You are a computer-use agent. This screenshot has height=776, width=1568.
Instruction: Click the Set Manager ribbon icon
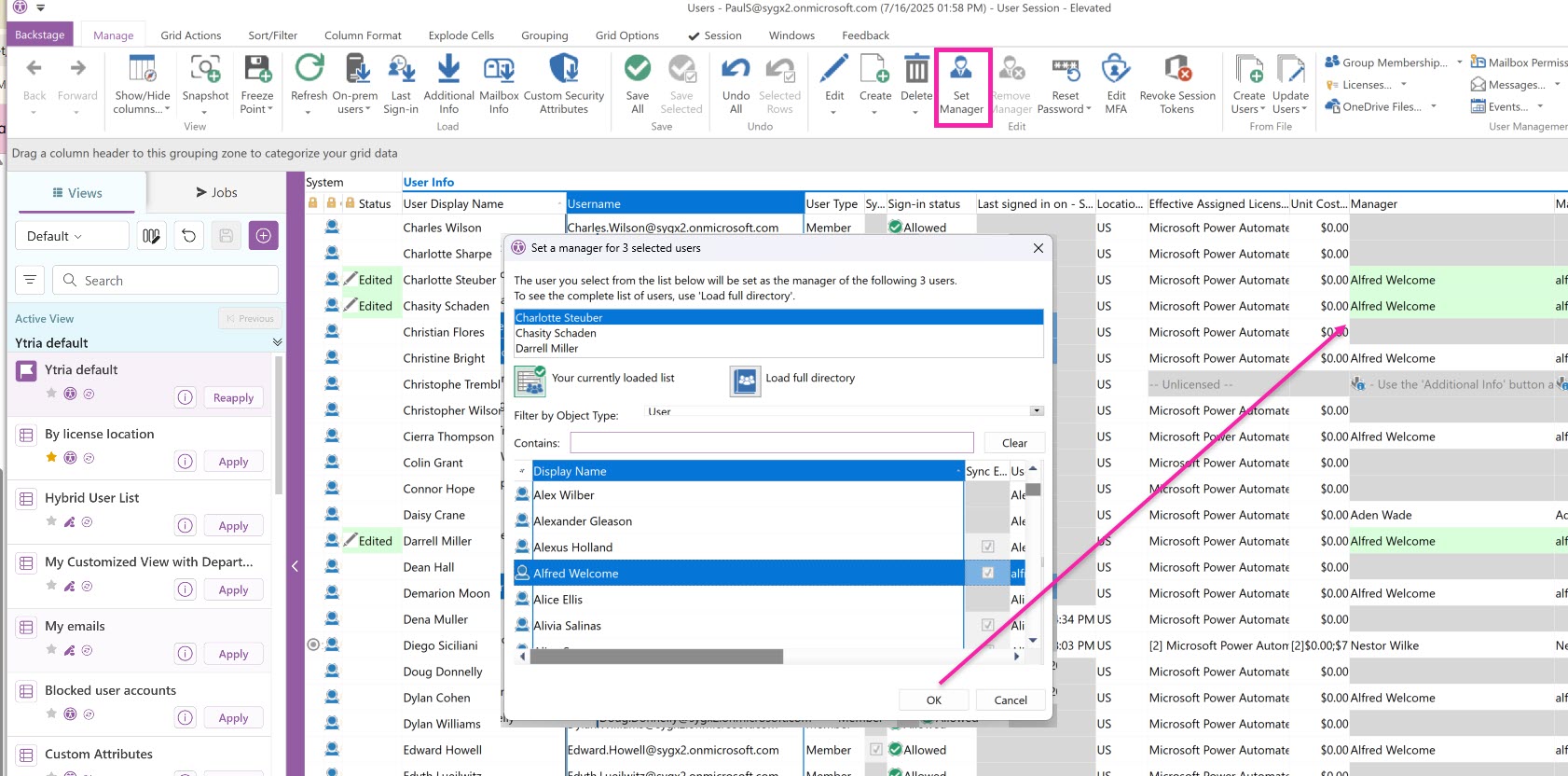[x=961, y=71]
